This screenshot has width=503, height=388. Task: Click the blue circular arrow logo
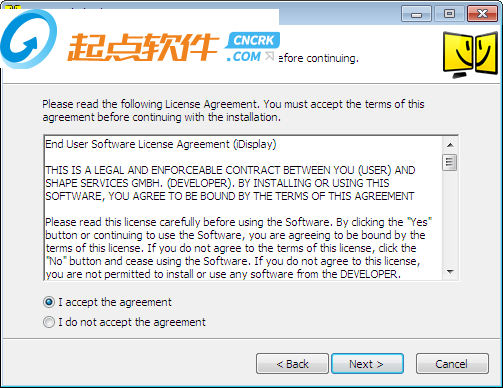(29, 39)
